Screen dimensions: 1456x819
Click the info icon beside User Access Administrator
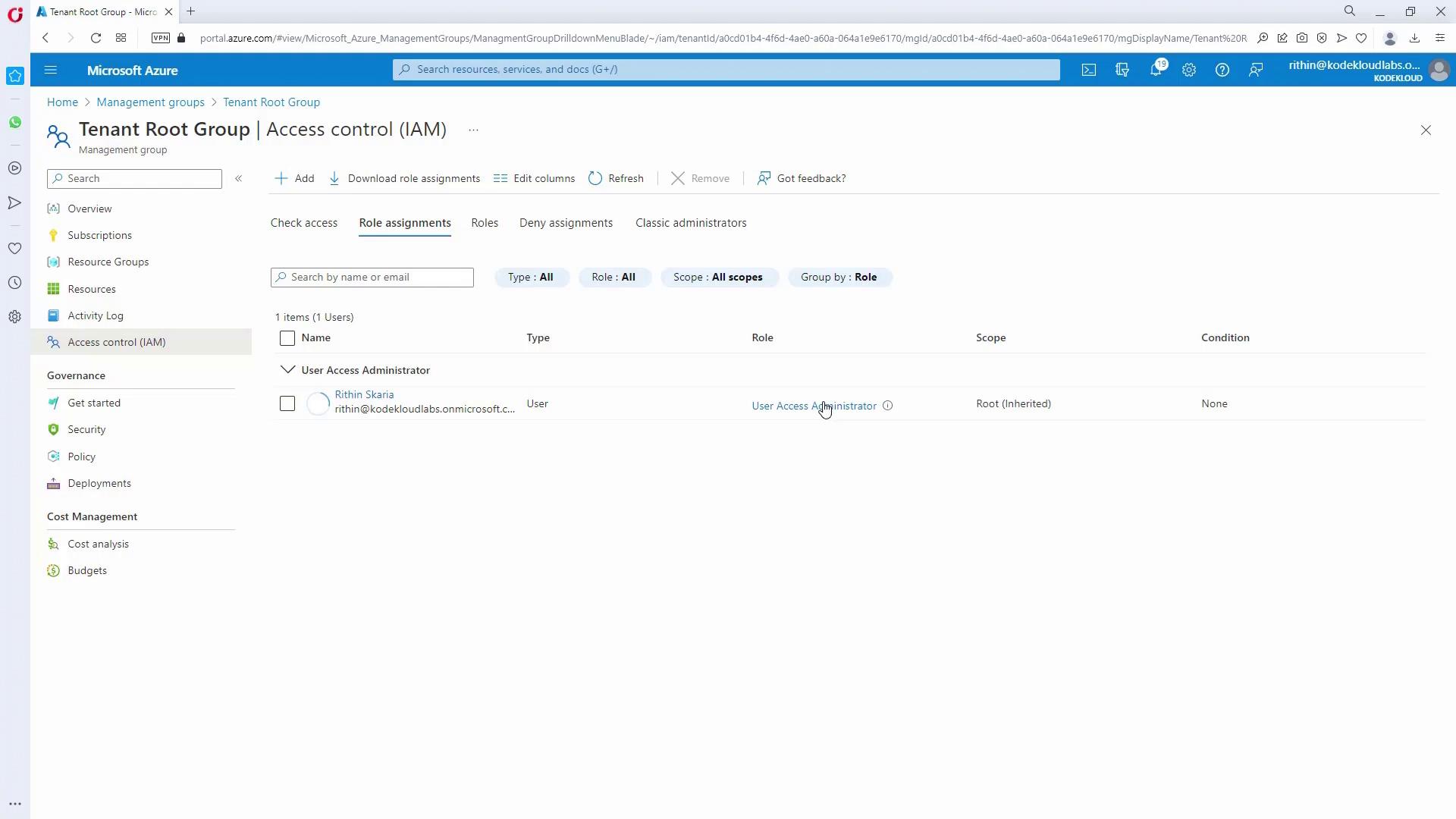click(x=888, y=406)
